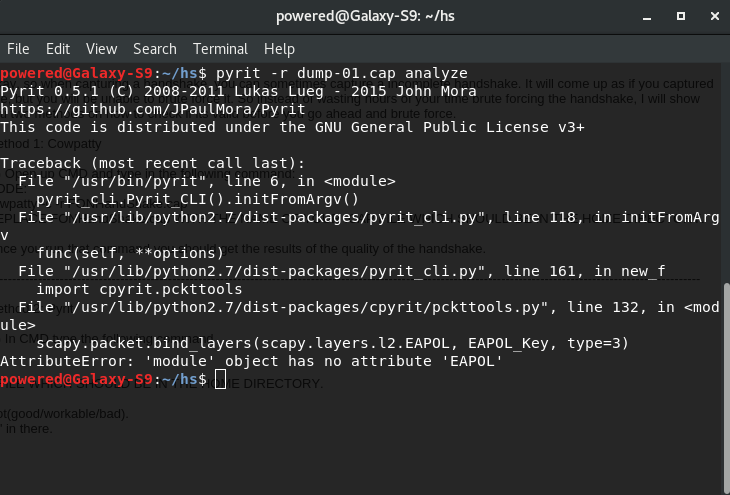Viewport: 730px width, 495px height.
Task: Click the 'Traceback (most recent call last)' line
Action: [152, 163]
